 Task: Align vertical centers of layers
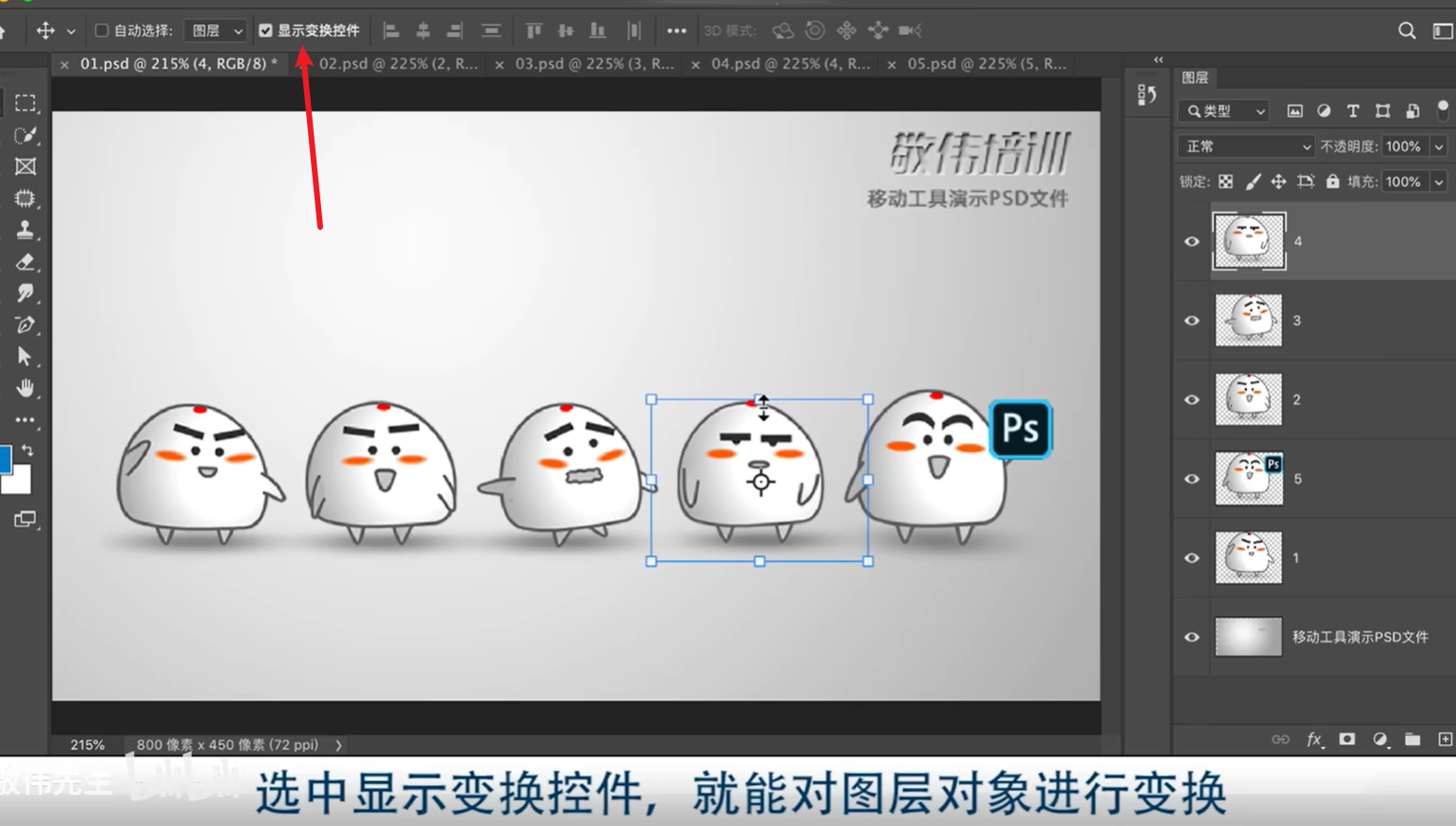pyautogui.click(x=565, y=30)
